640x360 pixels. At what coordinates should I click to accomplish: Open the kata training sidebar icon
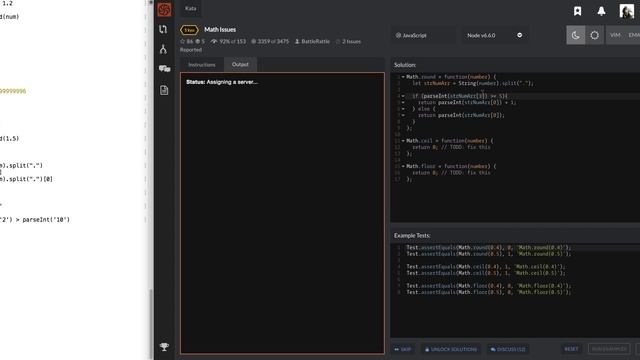point(163,29)
